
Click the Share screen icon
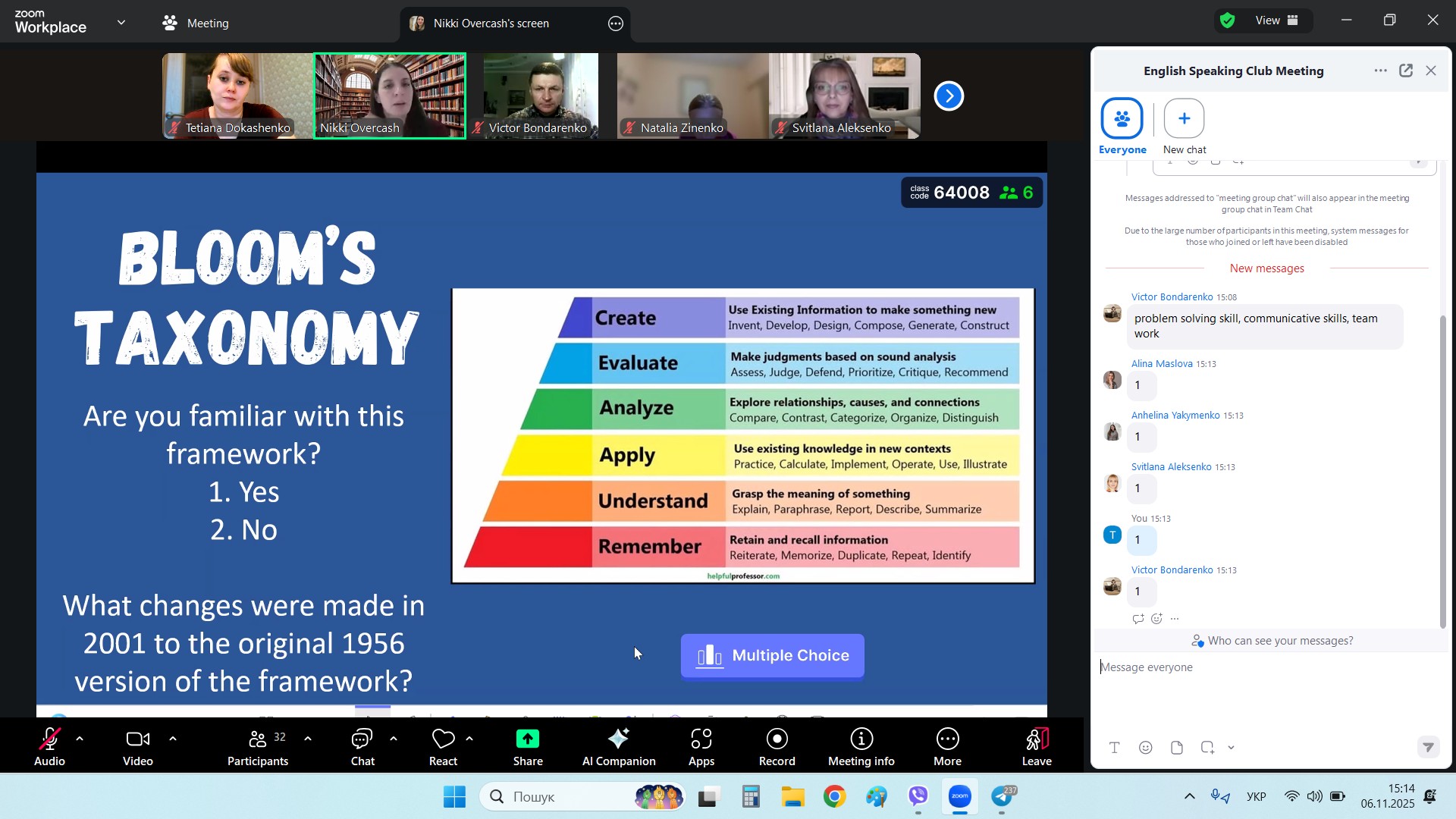tap(527, 747)
